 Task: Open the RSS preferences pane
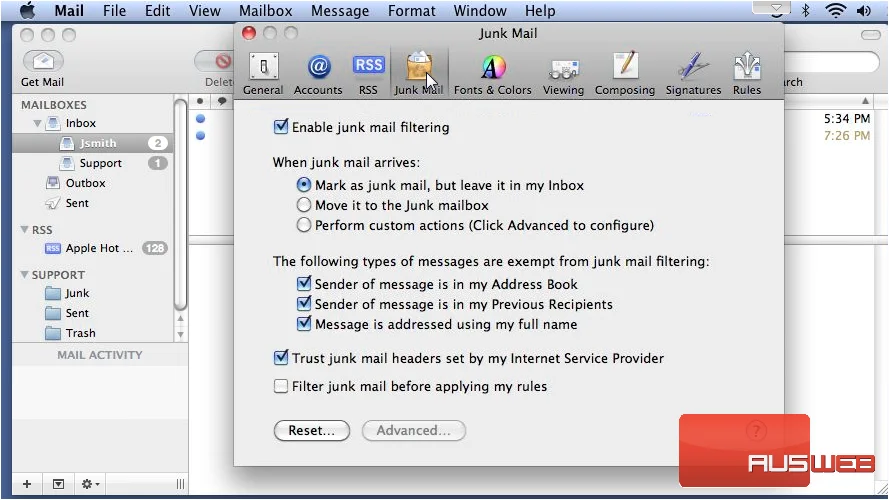(369, 74)
